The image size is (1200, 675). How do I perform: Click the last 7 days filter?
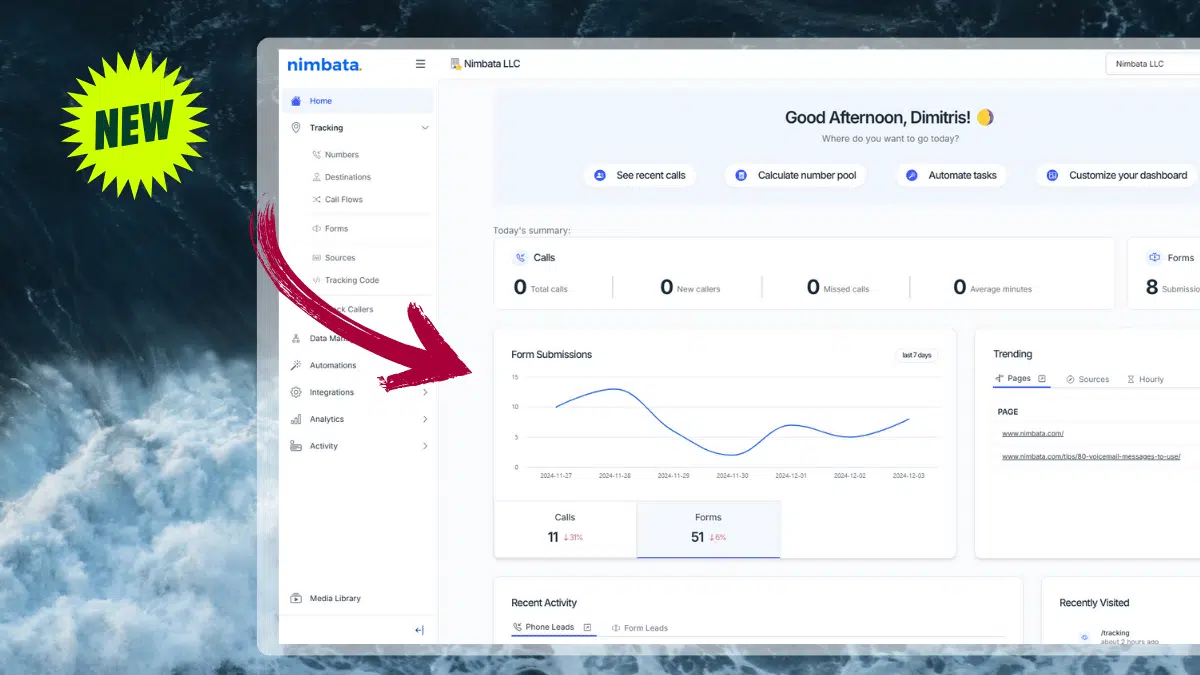pos(916,355)
